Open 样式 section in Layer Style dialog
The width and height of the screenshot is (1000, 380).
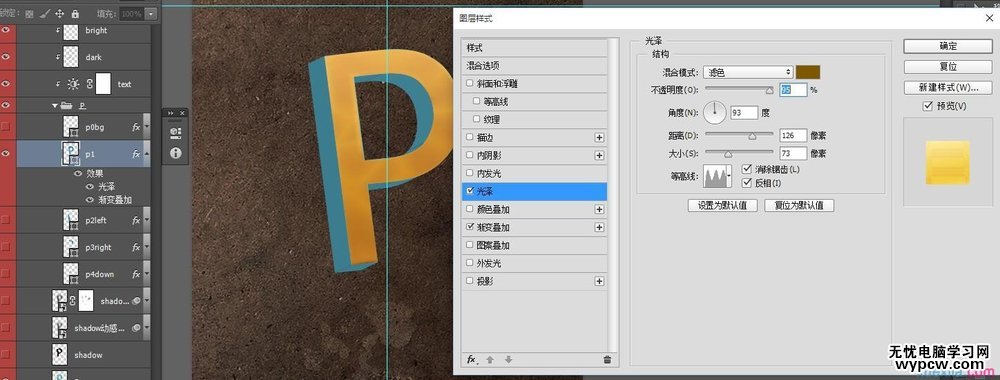click(534, 48)
